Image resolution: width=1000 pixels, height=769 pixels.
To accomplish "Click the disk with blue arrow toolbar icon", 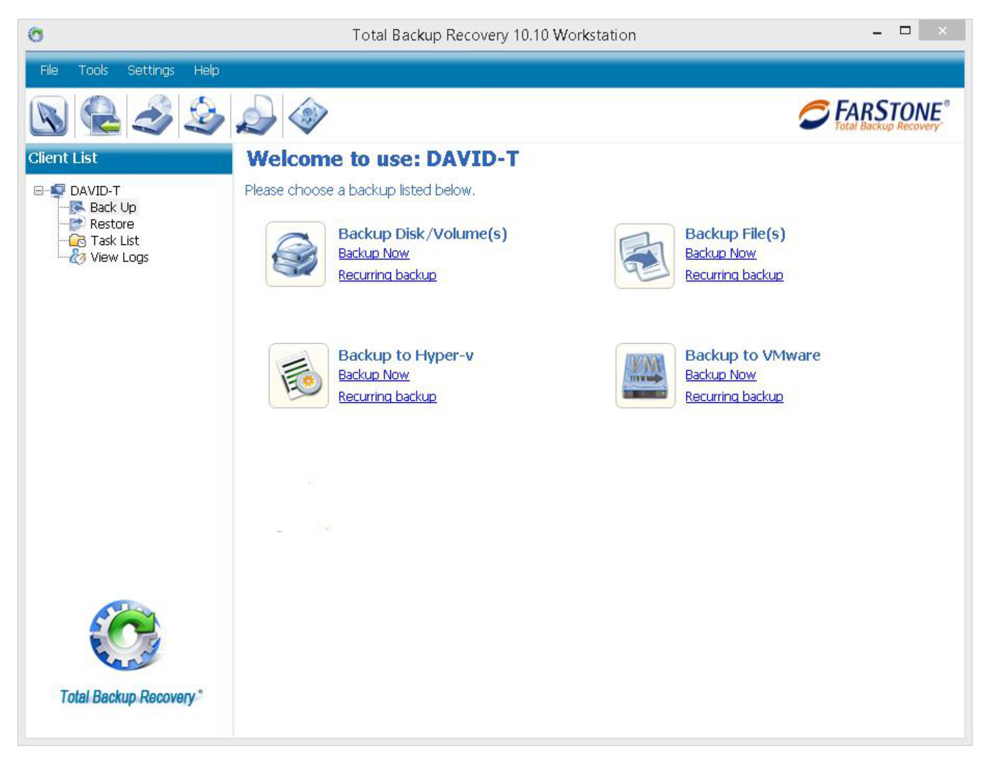I will (152, 115).
